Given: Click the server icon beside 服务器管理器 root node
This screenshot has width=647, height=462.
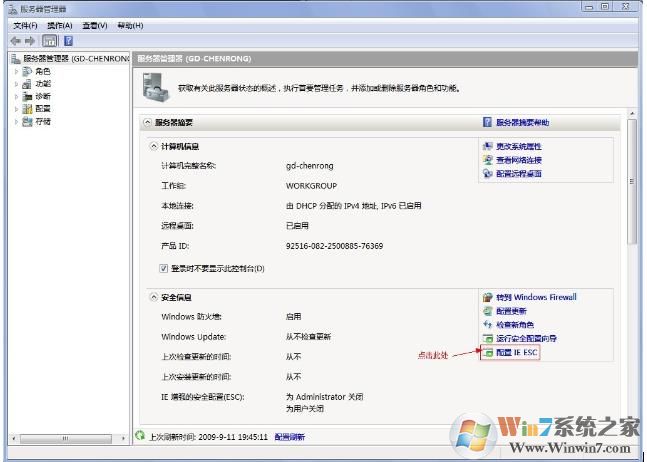Looking at the screenshot, I should pos(16,59).
